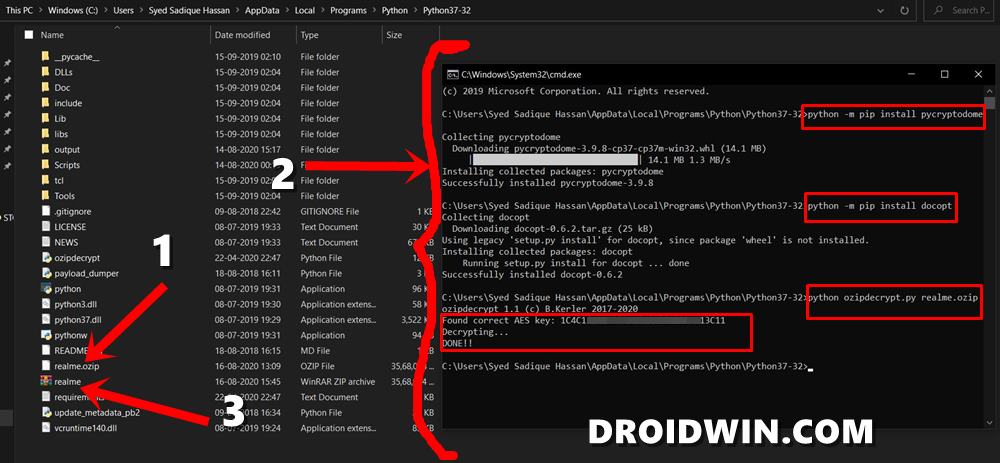The image size is (1000, 463).
Task: Expand the chevron after Programs breadcrumb
Action: click(x=374, y=10)
